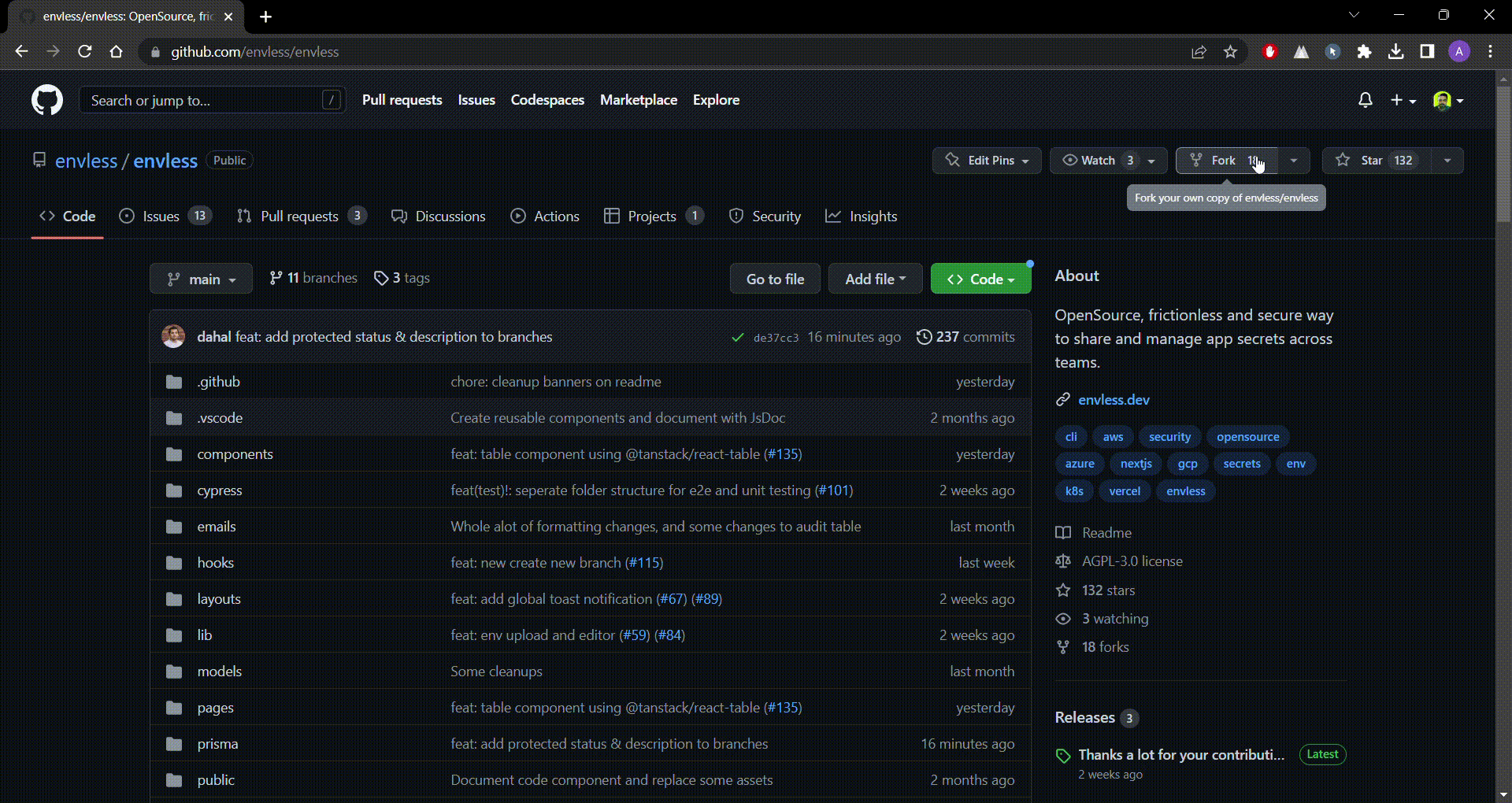Click the red shield extension icon

[x=1269, y=52]
